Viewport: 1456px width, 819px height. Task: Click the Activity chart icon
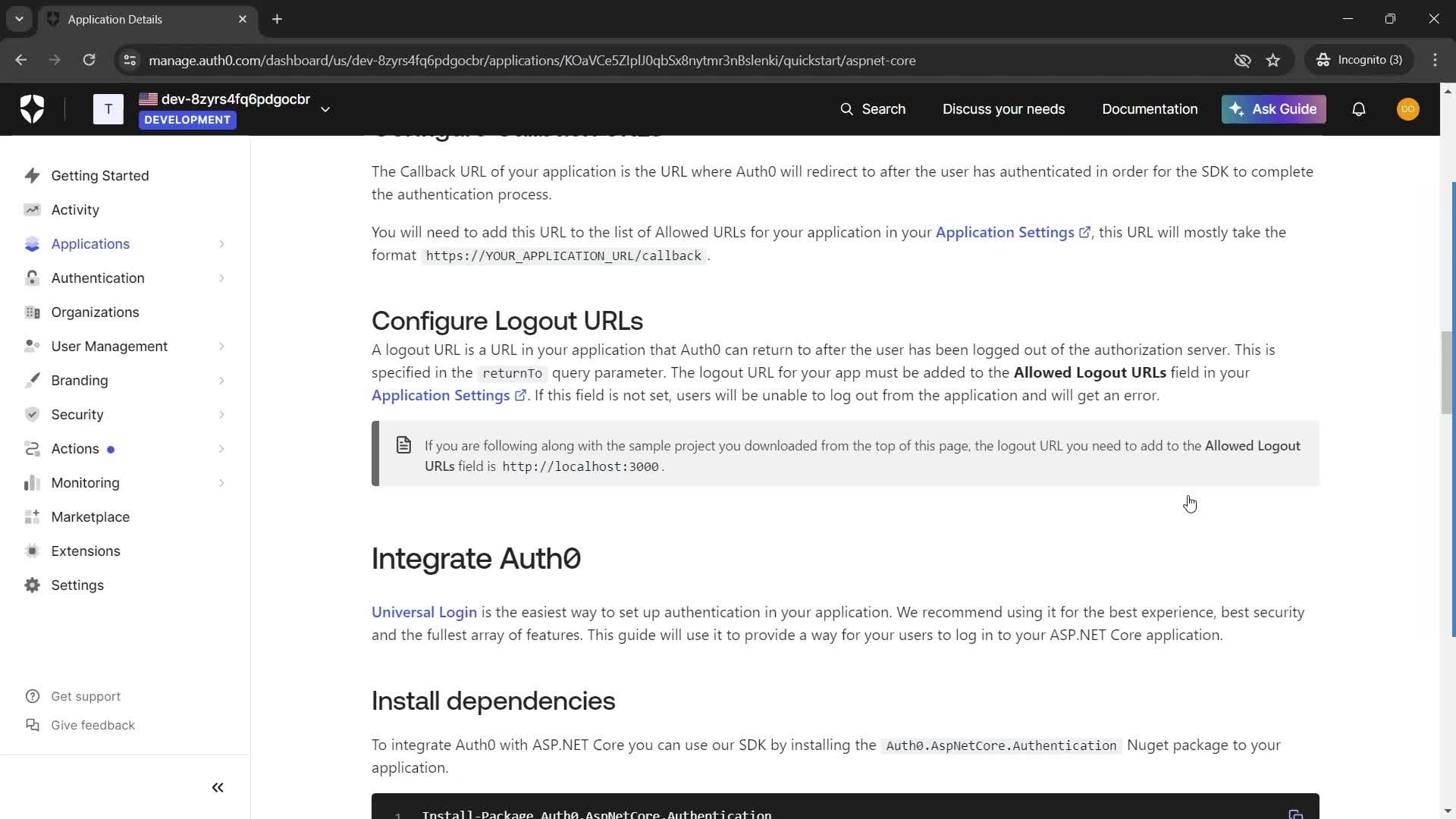(x=32, y=209)
